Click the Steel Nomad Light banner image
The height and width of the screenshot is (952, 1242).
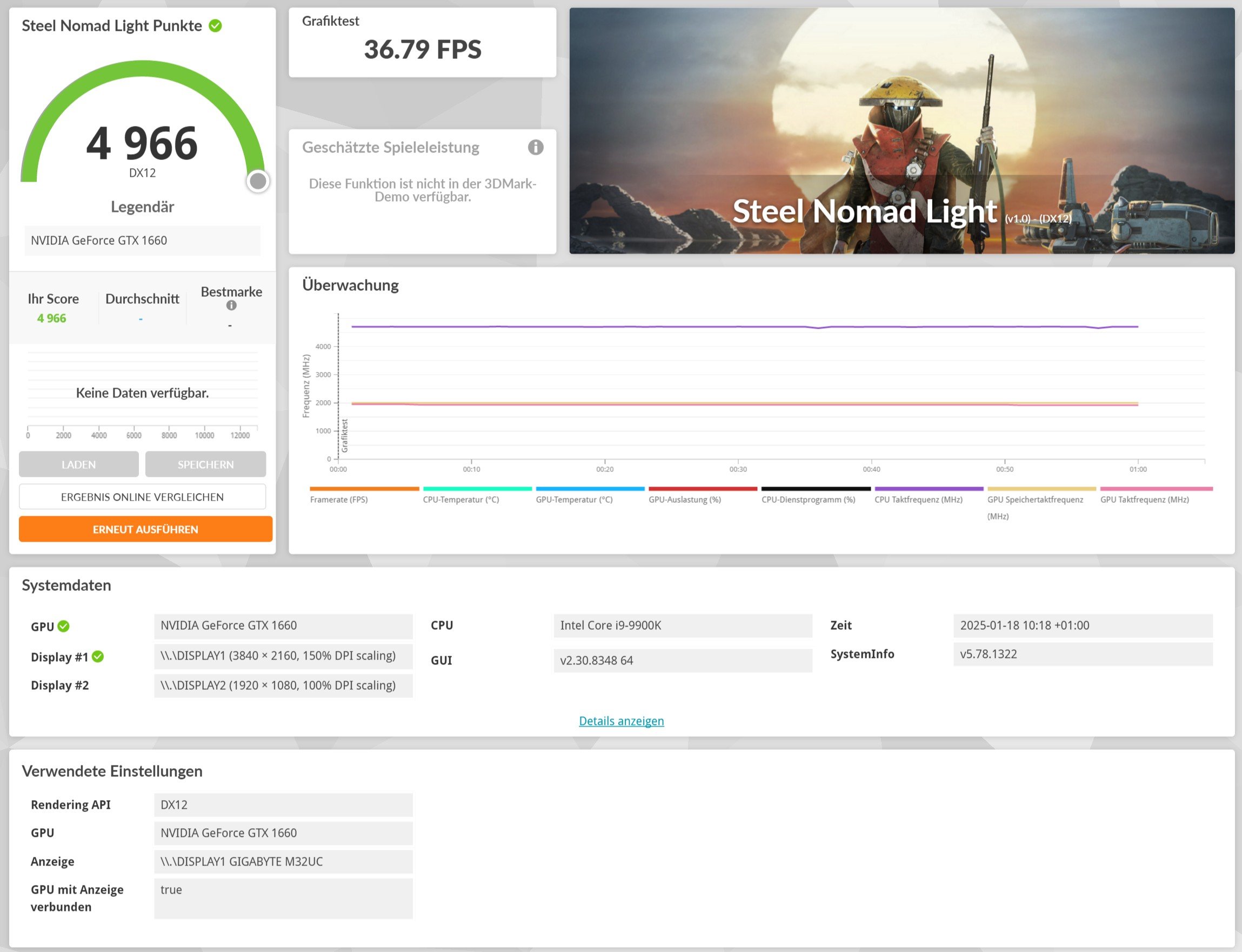click(x=902, y=130)
